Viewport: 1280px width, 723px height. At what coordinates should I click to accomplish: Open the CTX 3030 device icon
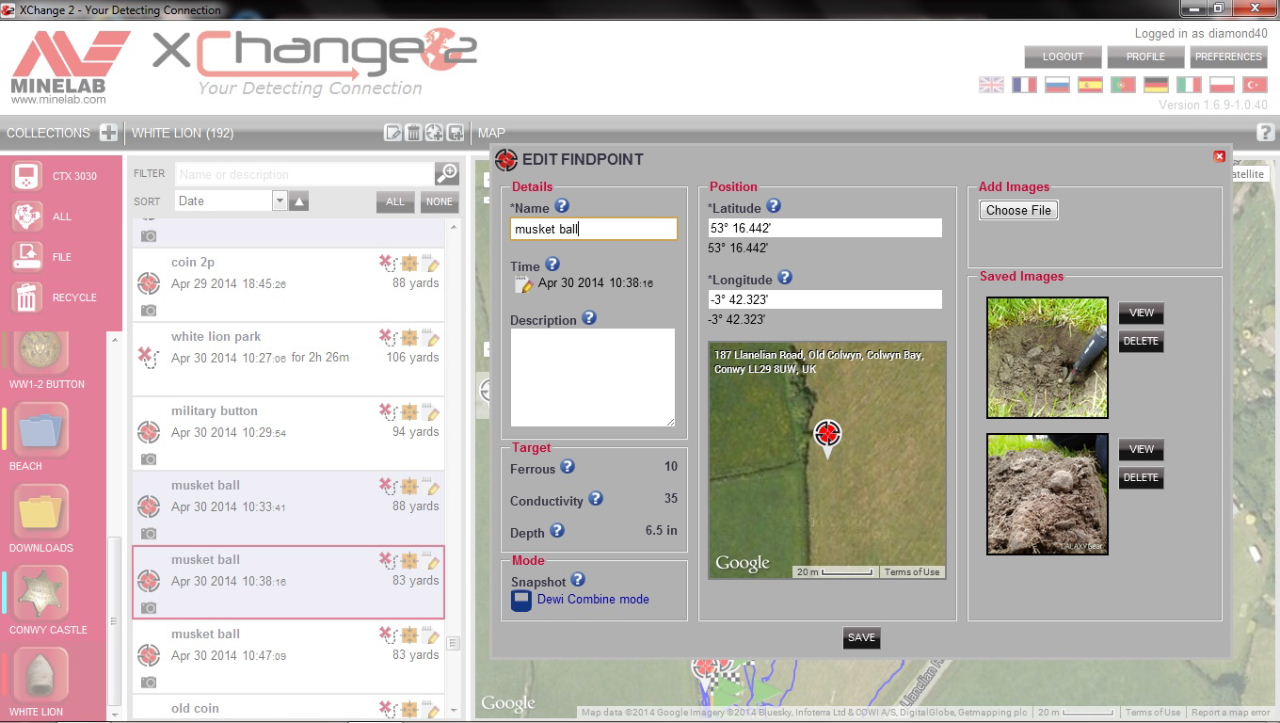[27, 176]
